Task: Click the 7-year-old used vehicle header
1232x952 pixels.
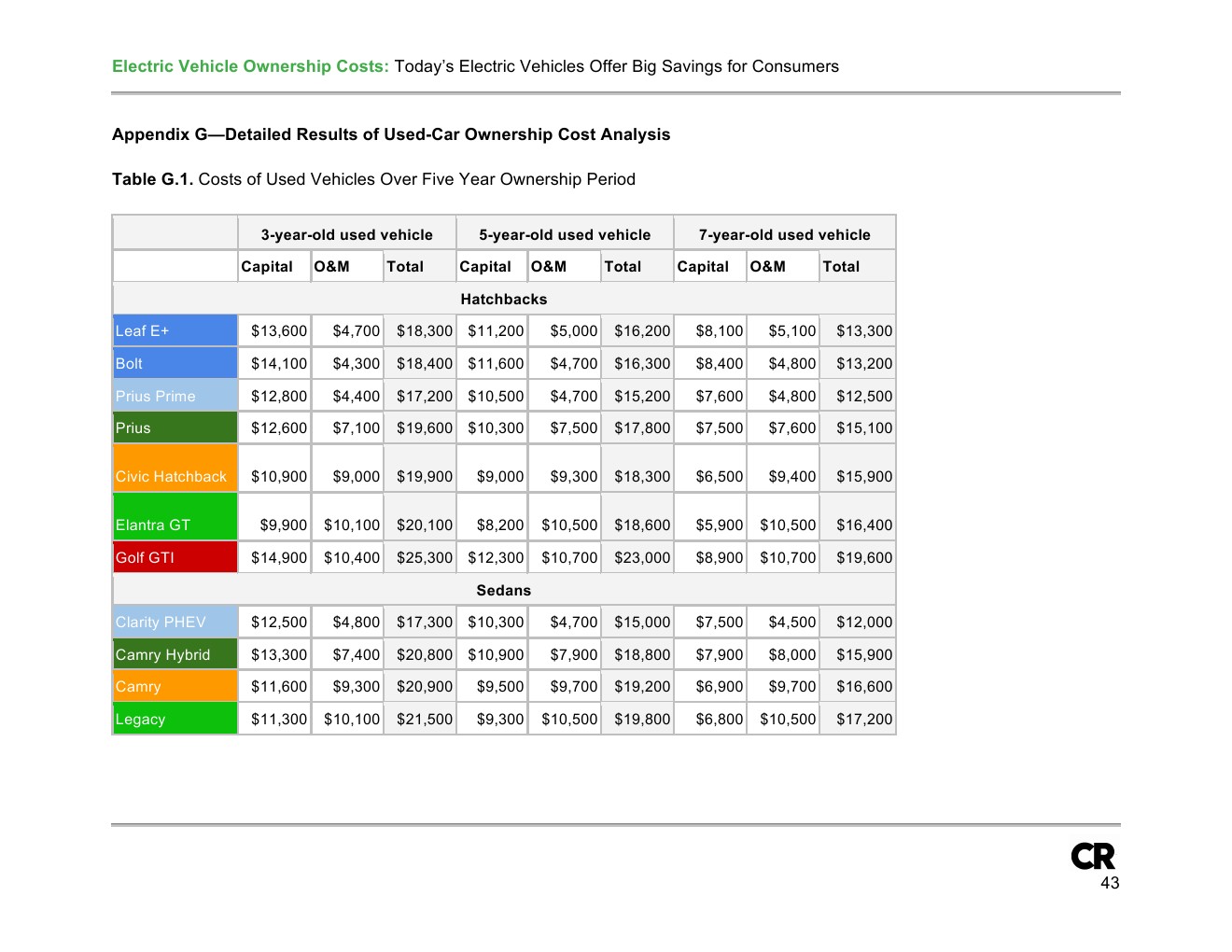Action: pyautogui.click(x=784, y=234)
